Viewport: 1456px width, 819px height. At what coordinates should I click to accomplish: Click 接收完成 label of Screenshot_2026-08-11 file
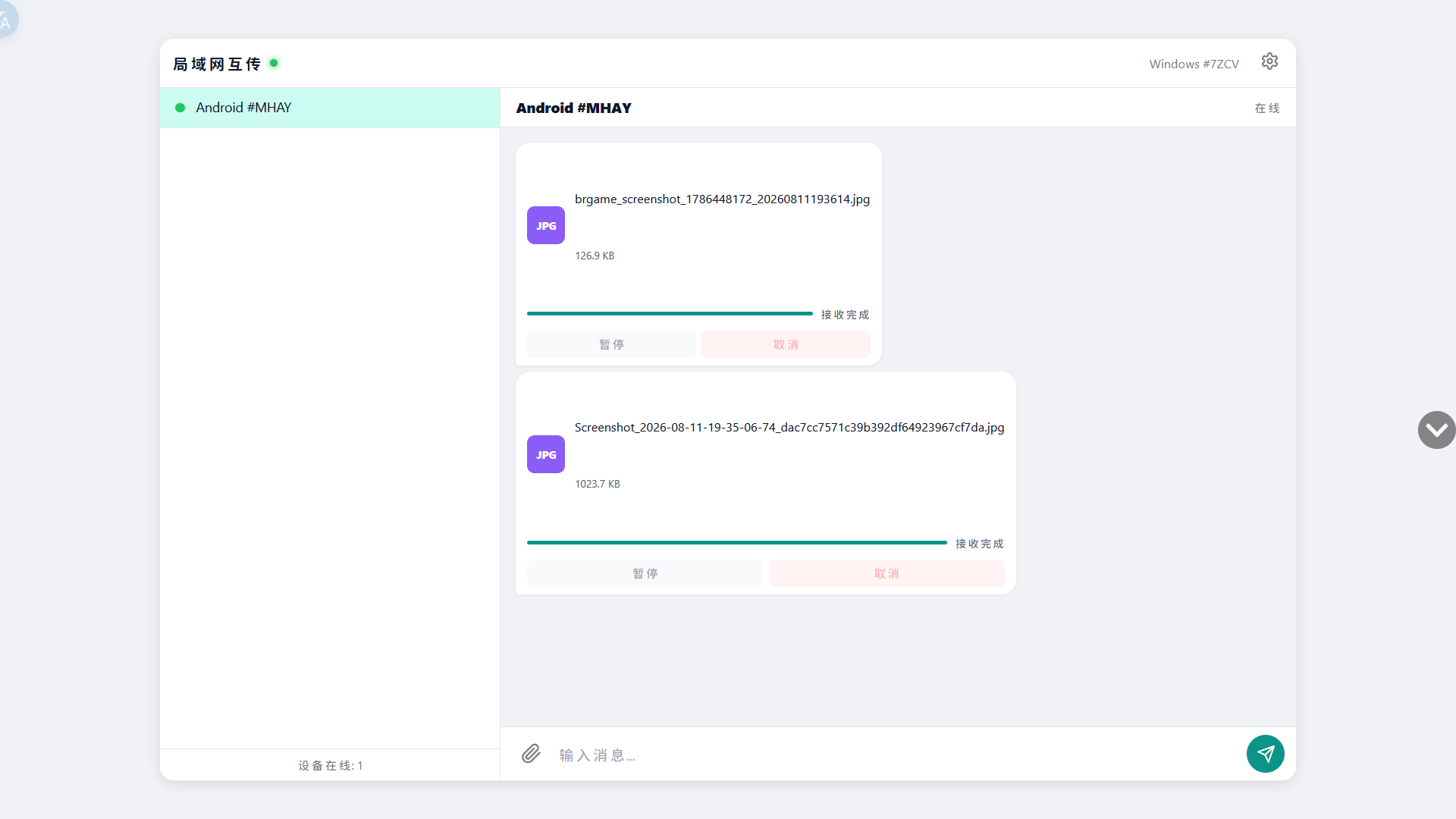979,543
